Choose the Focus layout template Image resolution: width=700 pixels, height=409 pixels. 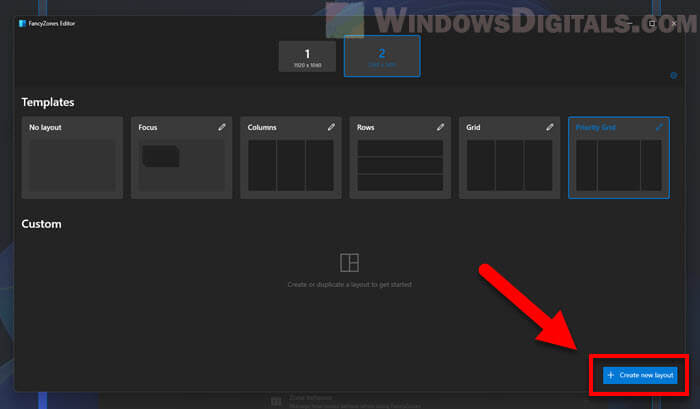point(182,158)
